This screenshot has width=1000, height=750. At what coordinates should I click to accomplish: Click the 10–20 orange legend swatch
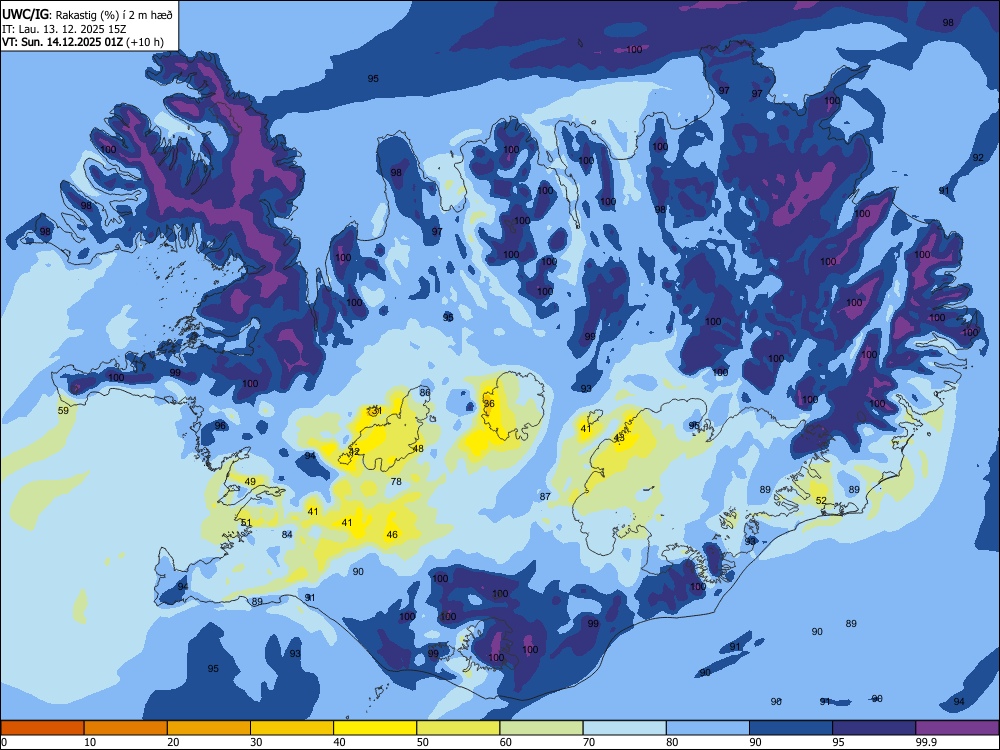(x=126, y=728)
